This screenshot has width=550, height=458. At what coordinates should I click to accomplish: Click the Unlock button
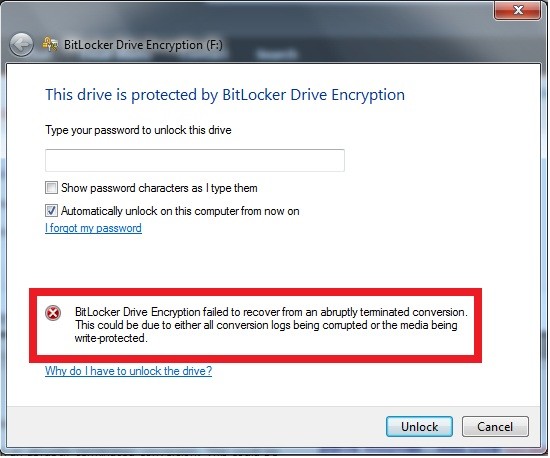pos(419,426)
